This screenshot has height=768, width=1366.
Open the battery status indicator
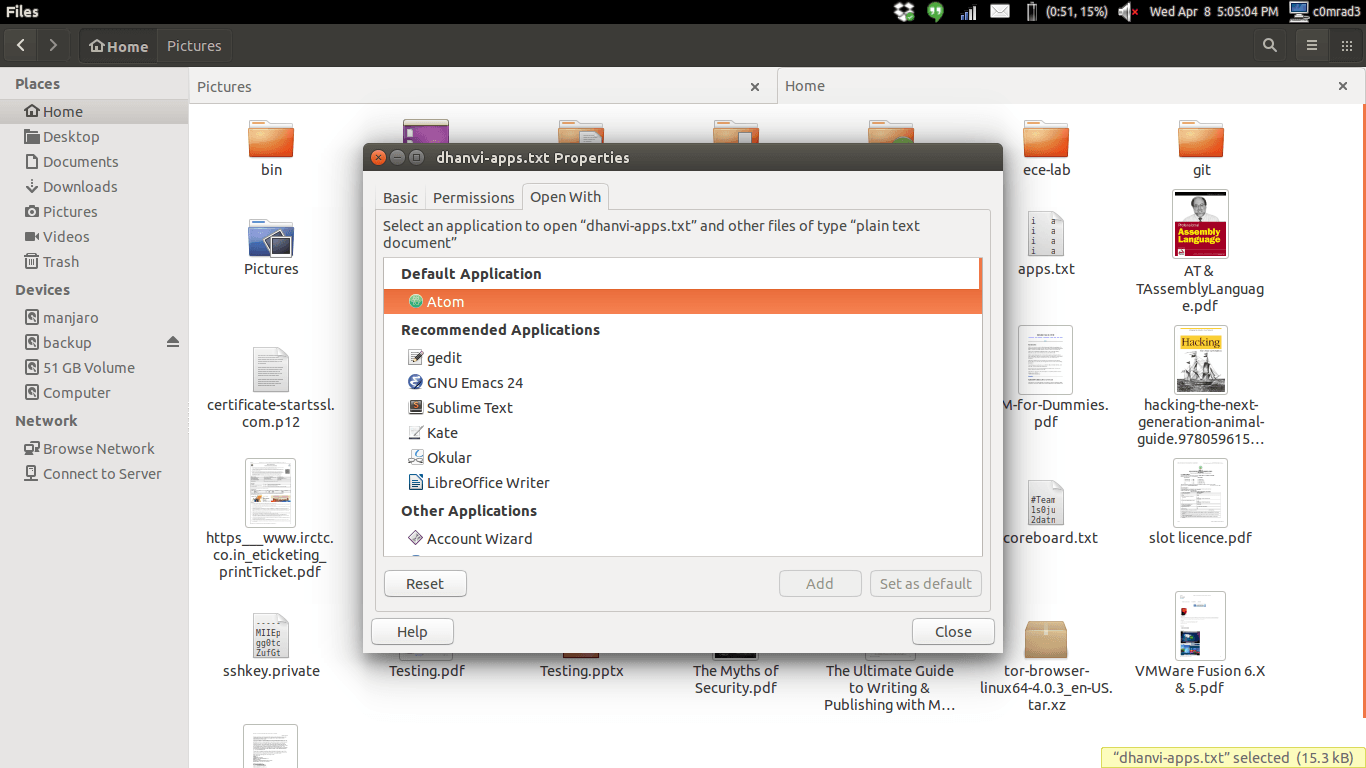click(1032, 12)
